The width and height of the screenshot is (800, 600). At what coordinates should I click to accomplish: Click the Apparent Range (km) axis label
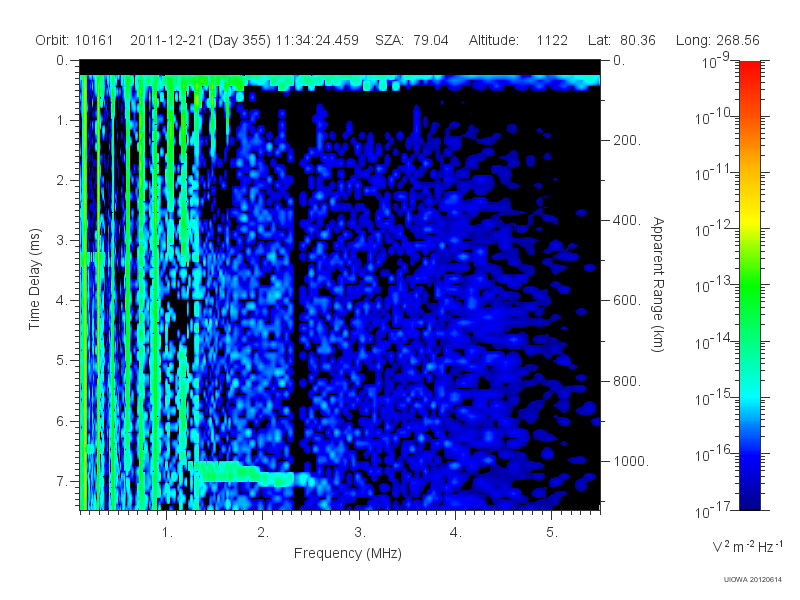point(658,285)
